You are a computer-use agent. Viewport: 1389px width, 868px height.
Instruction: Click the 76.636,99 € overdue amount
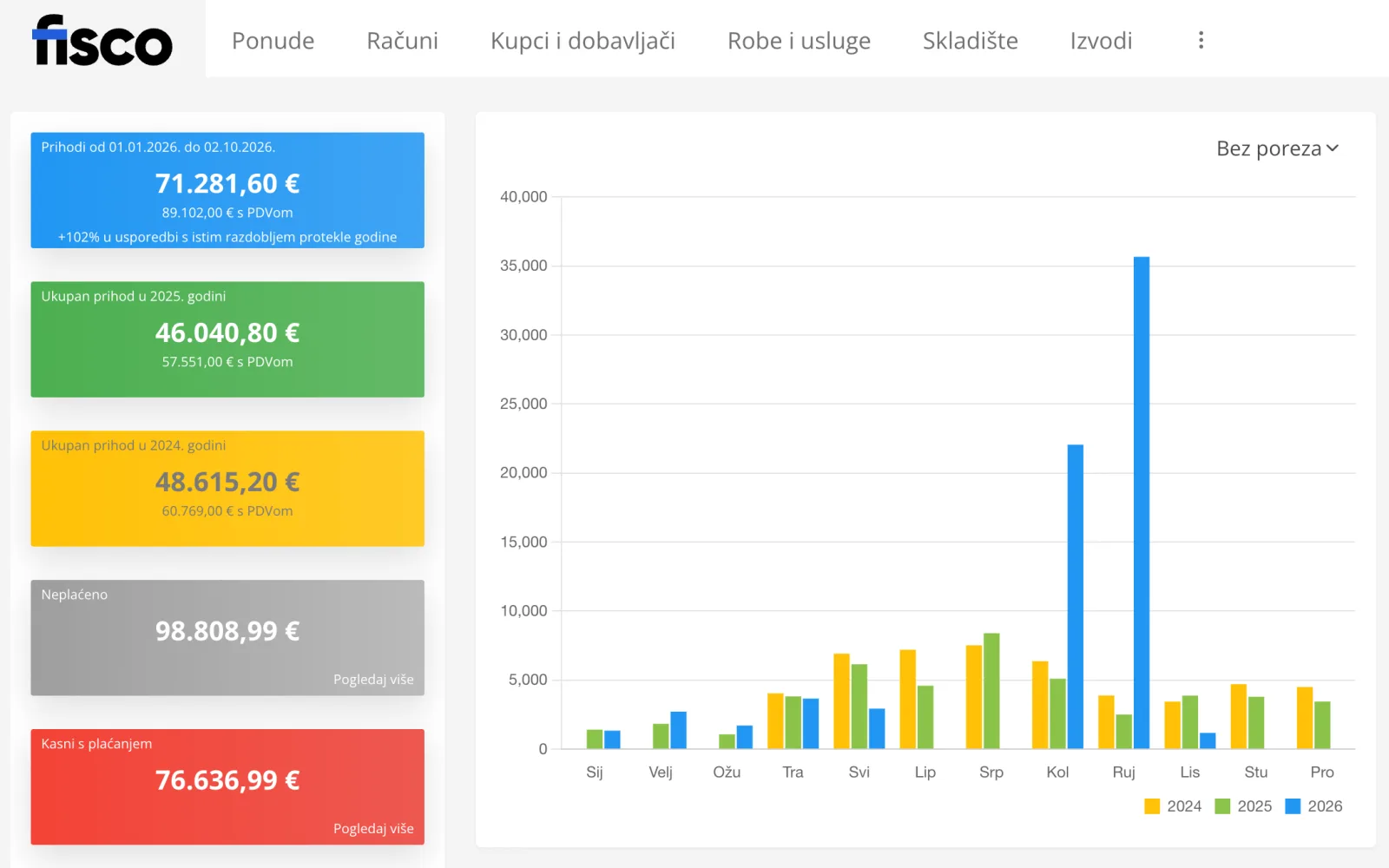point(227,780)
